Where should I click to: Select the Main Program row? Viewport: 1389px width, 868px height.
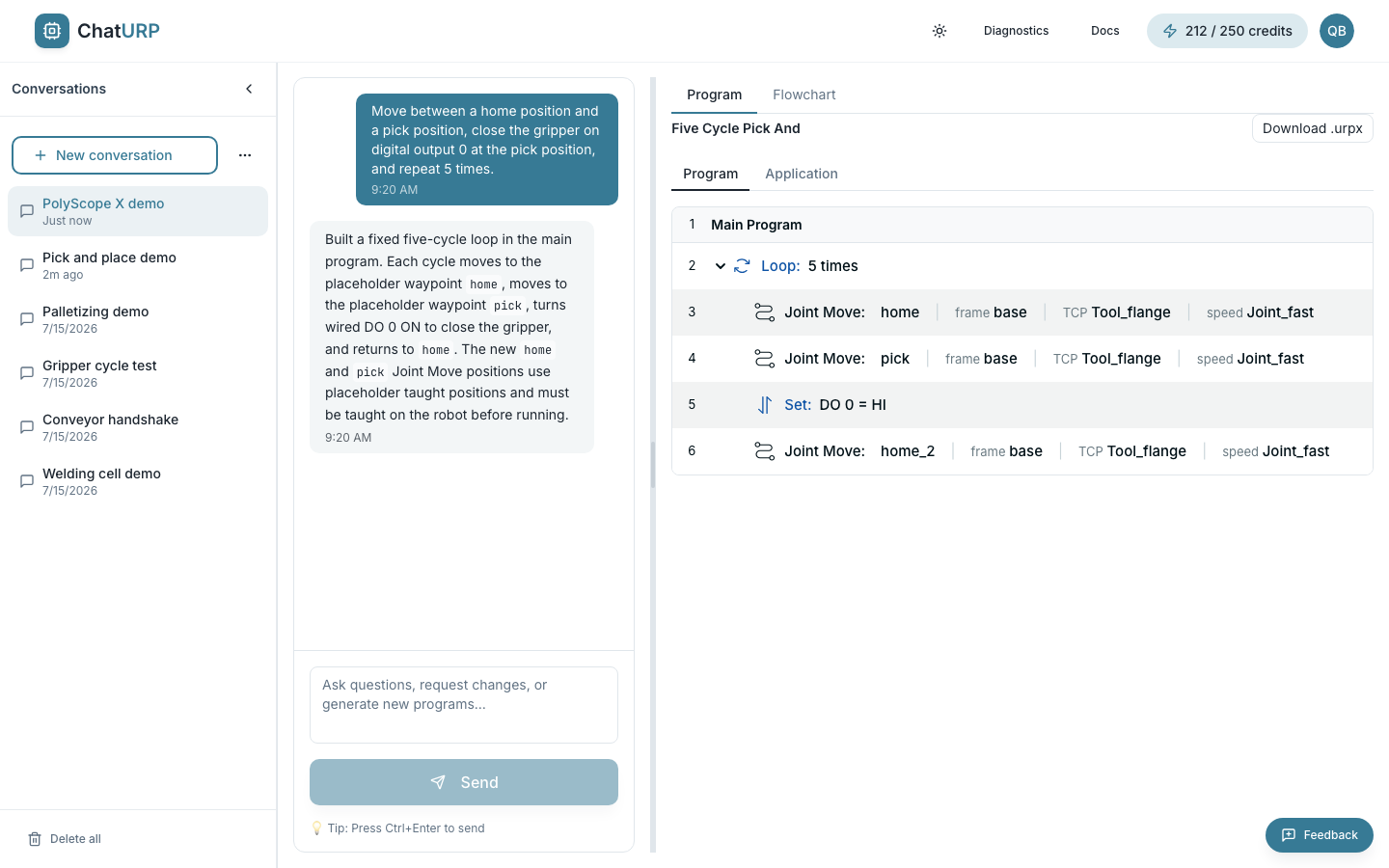[1022, 225]
